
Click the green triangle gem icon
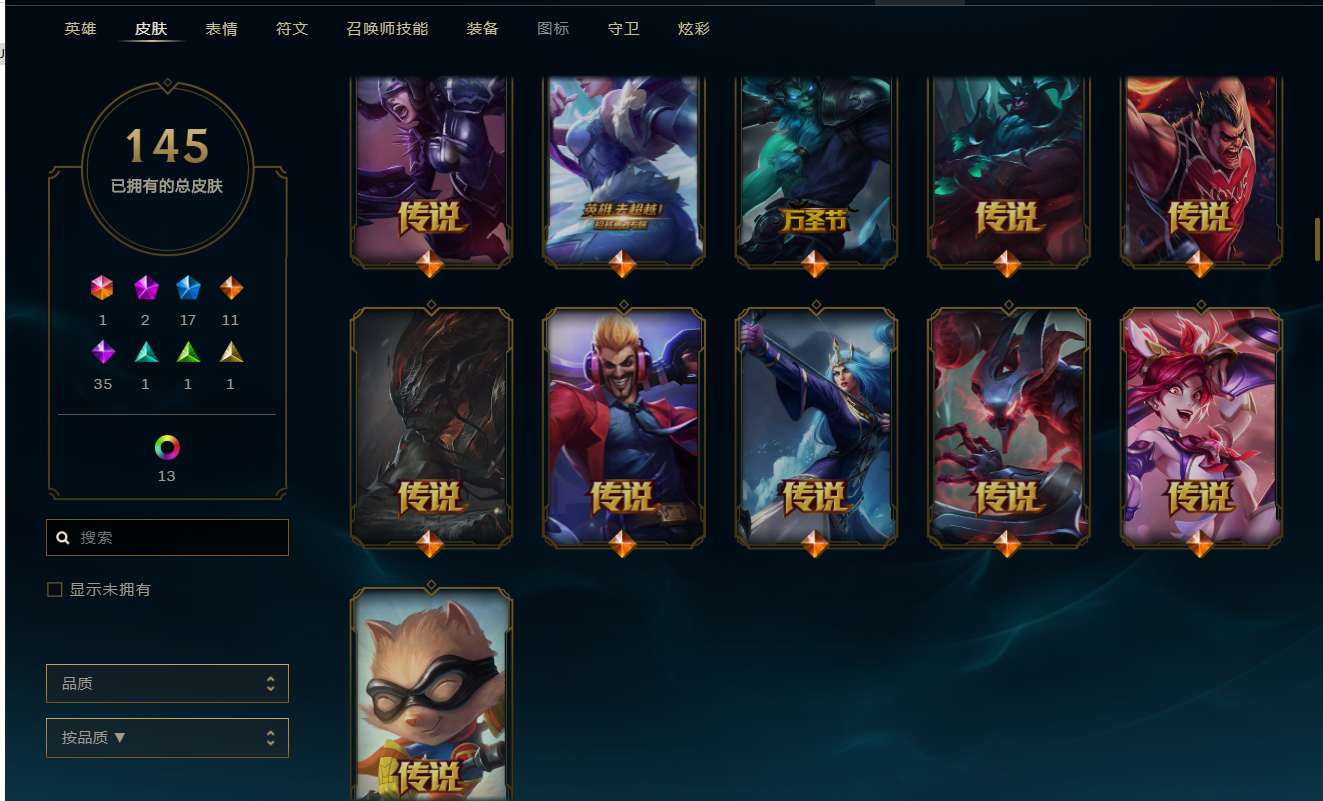188,352
